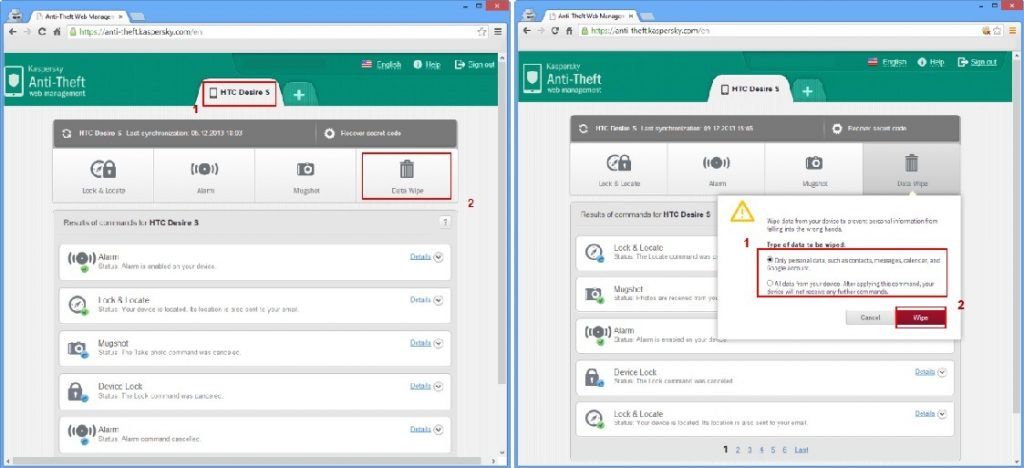The height and width of the screenshot is (468, 1024).
Task: Open Chrome menu icon in left window
Action: (x=498, y=31)
